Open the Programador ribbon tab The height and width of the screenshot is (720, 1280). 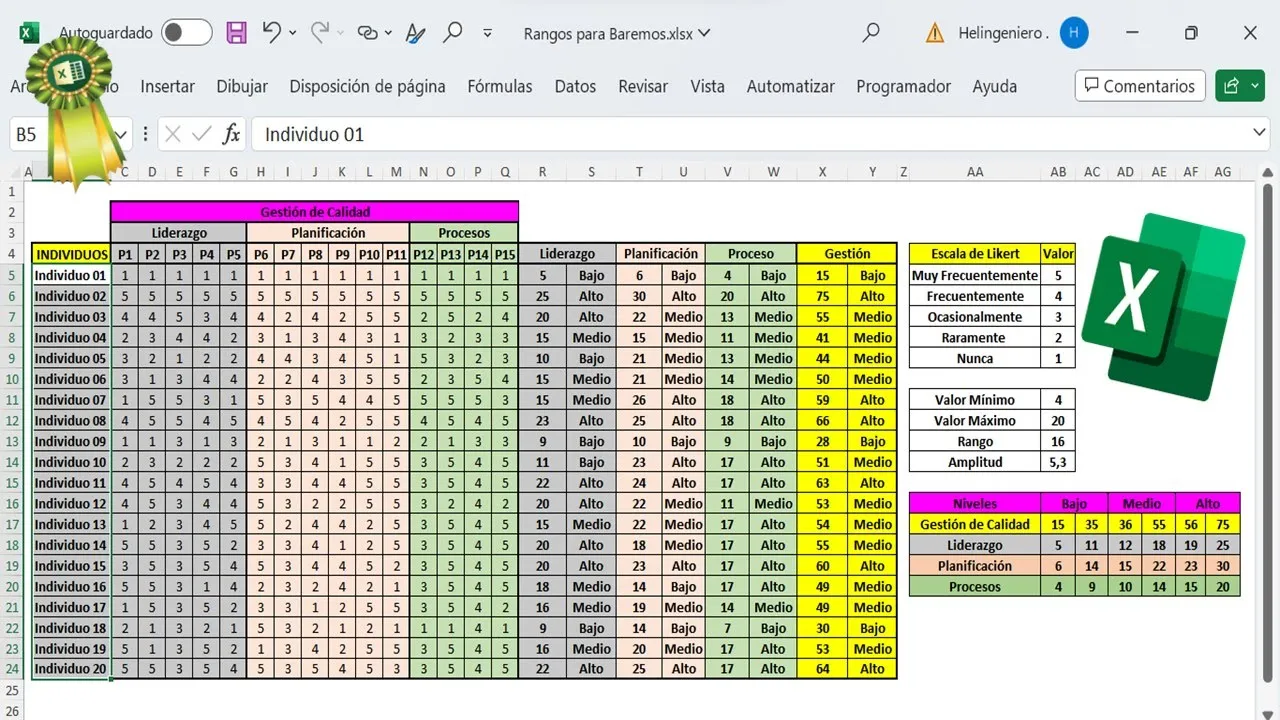coord(903,86)
